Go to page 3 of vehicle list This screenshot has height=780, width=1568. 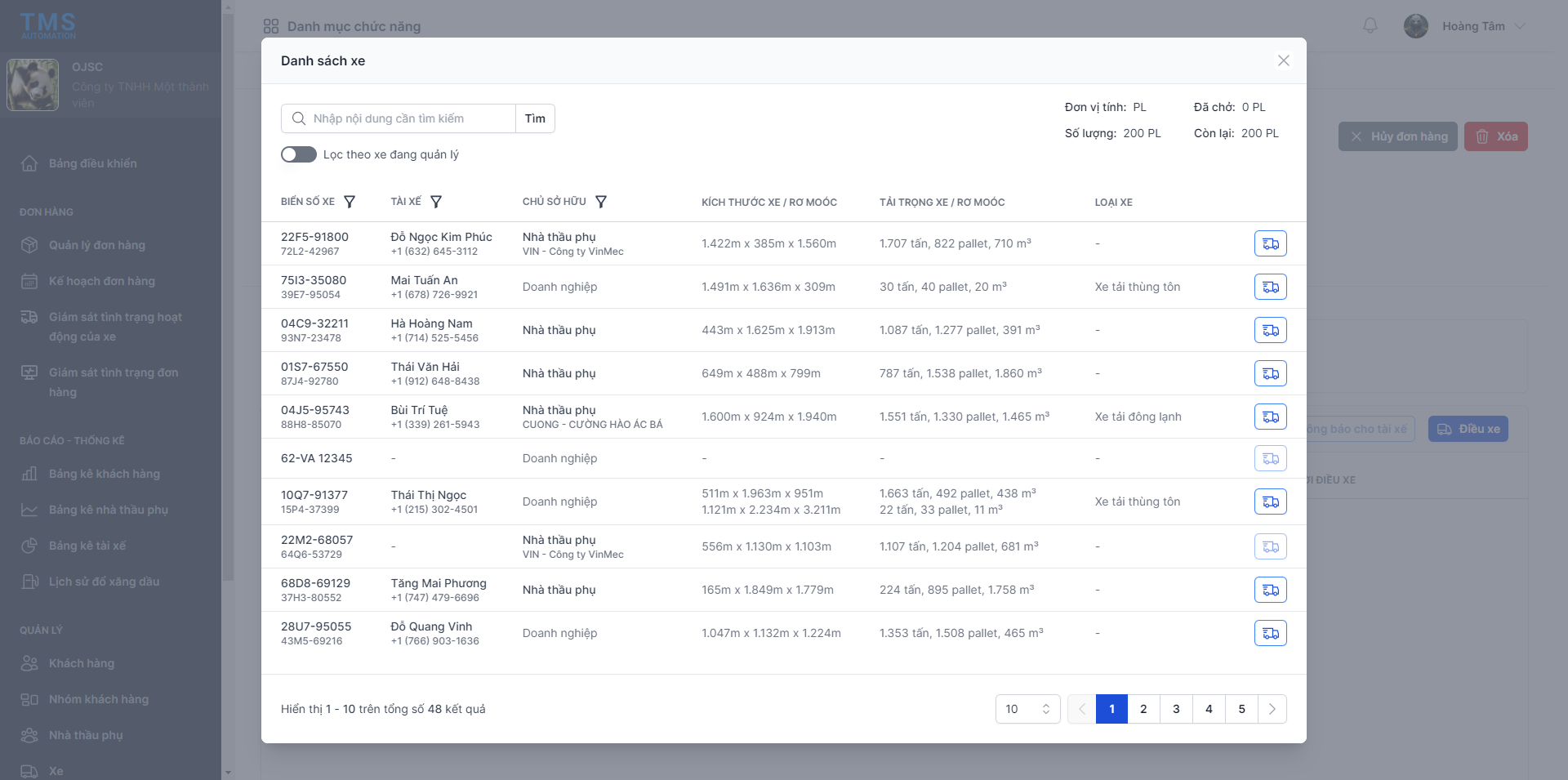[x=1176, y=709]
